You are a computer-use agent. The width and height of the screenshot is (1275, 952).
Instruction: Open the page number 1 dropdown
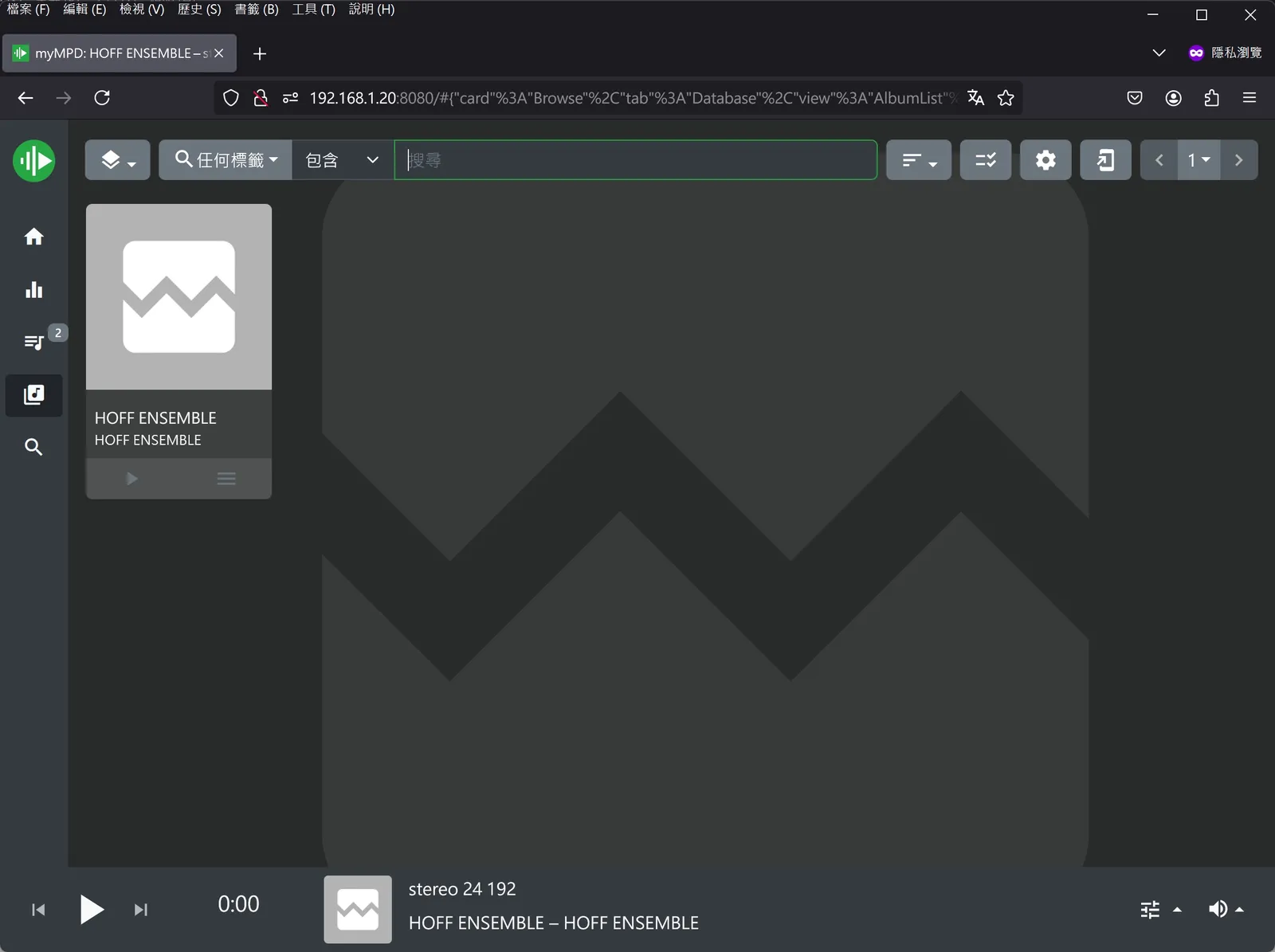pos(1199,160)
